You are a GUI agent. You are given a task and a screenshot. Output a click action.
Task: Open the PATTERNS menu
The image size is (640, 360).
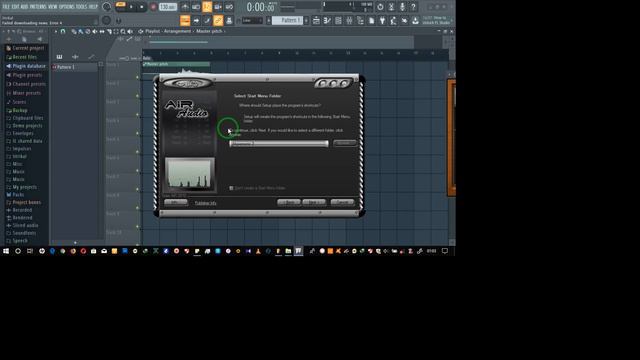(x=38, y=7)
